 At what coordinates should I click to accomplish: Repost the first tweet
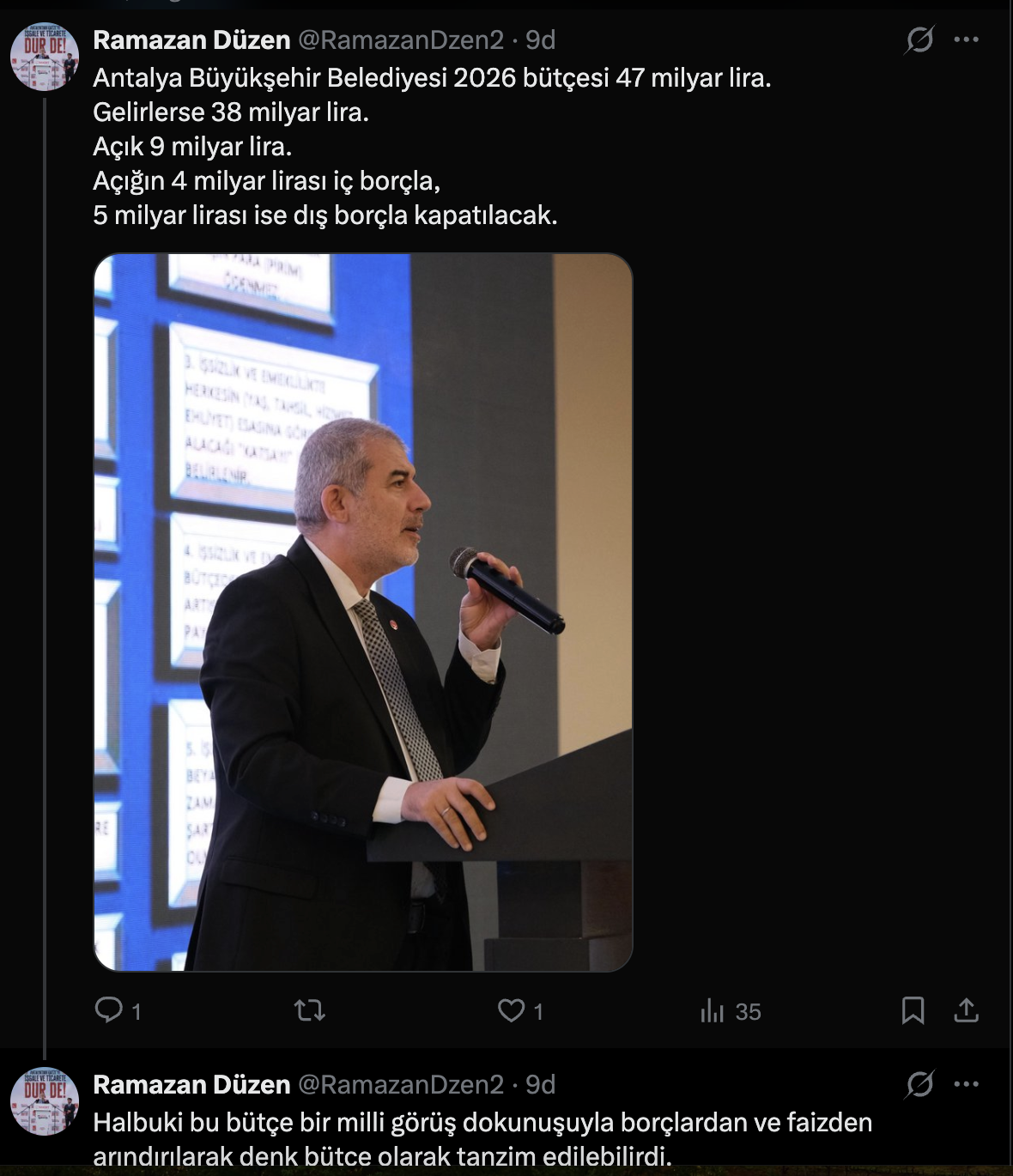pos(310,1010)
